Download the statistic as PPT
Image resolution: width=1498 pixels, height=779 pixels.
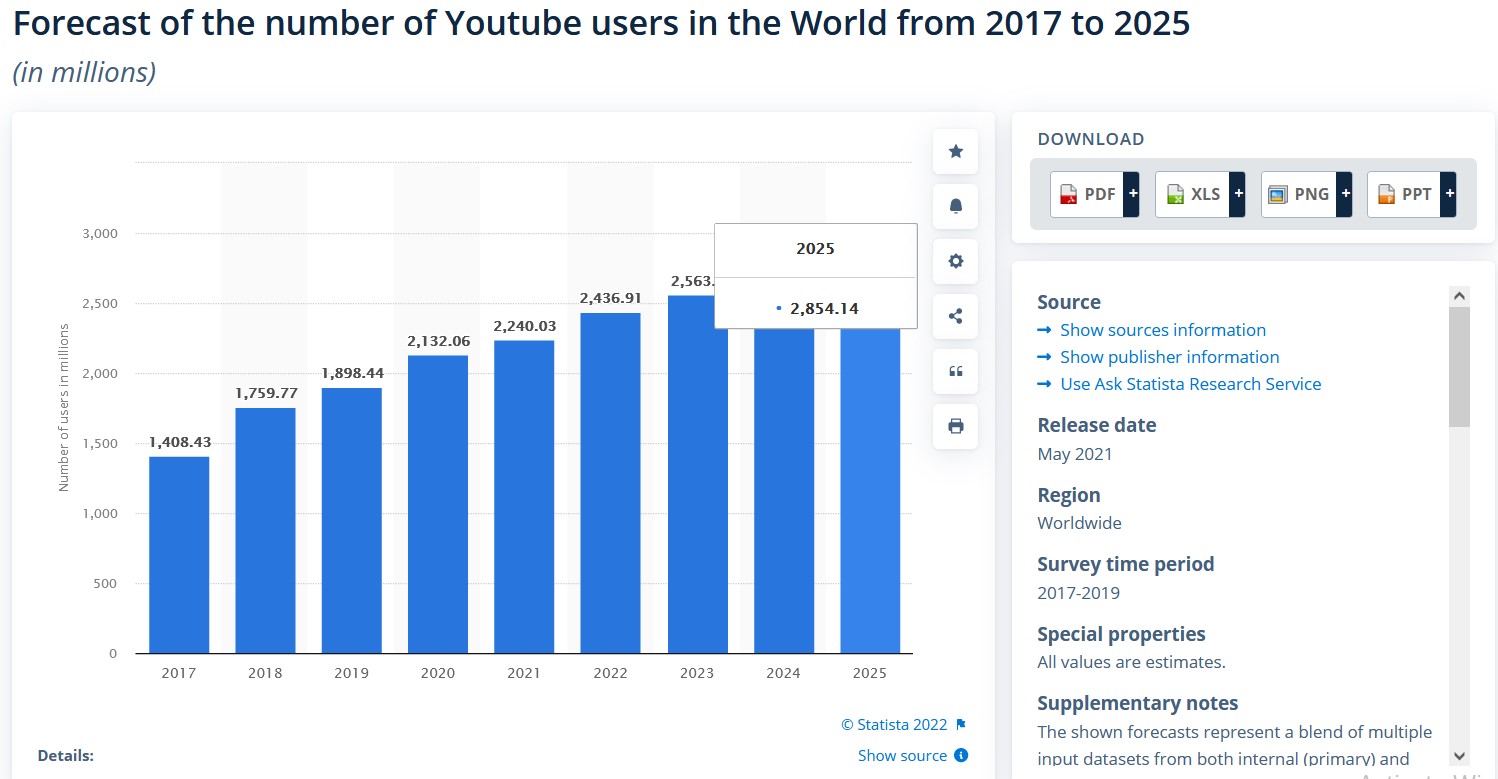click(1412, 194)
